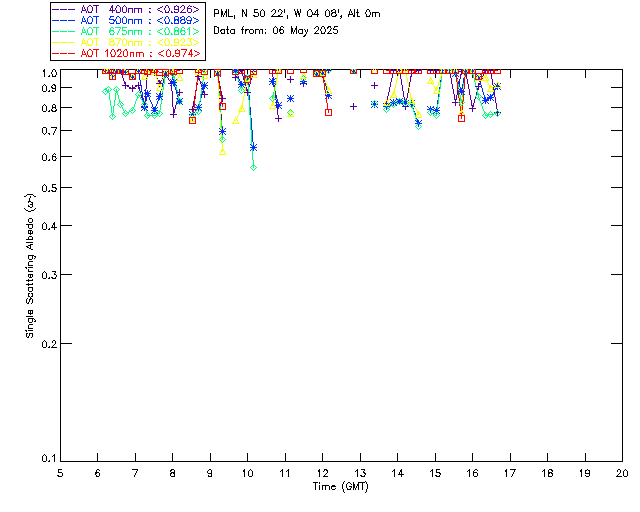The image size is (640, 512).
Task: Click the 20 tick on the time axis
Action: 622,472
